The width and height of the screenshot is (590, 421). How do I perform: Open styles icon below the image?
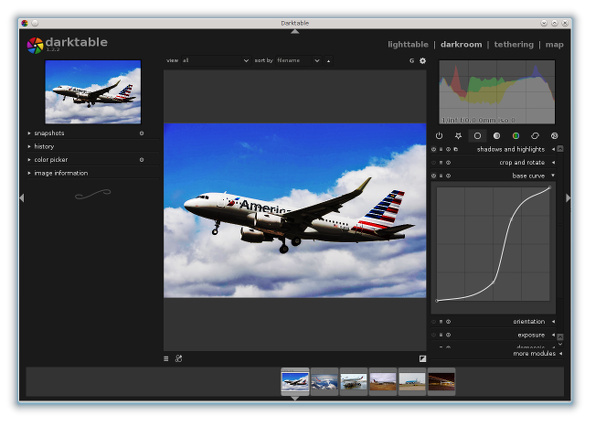pos(179,359)
